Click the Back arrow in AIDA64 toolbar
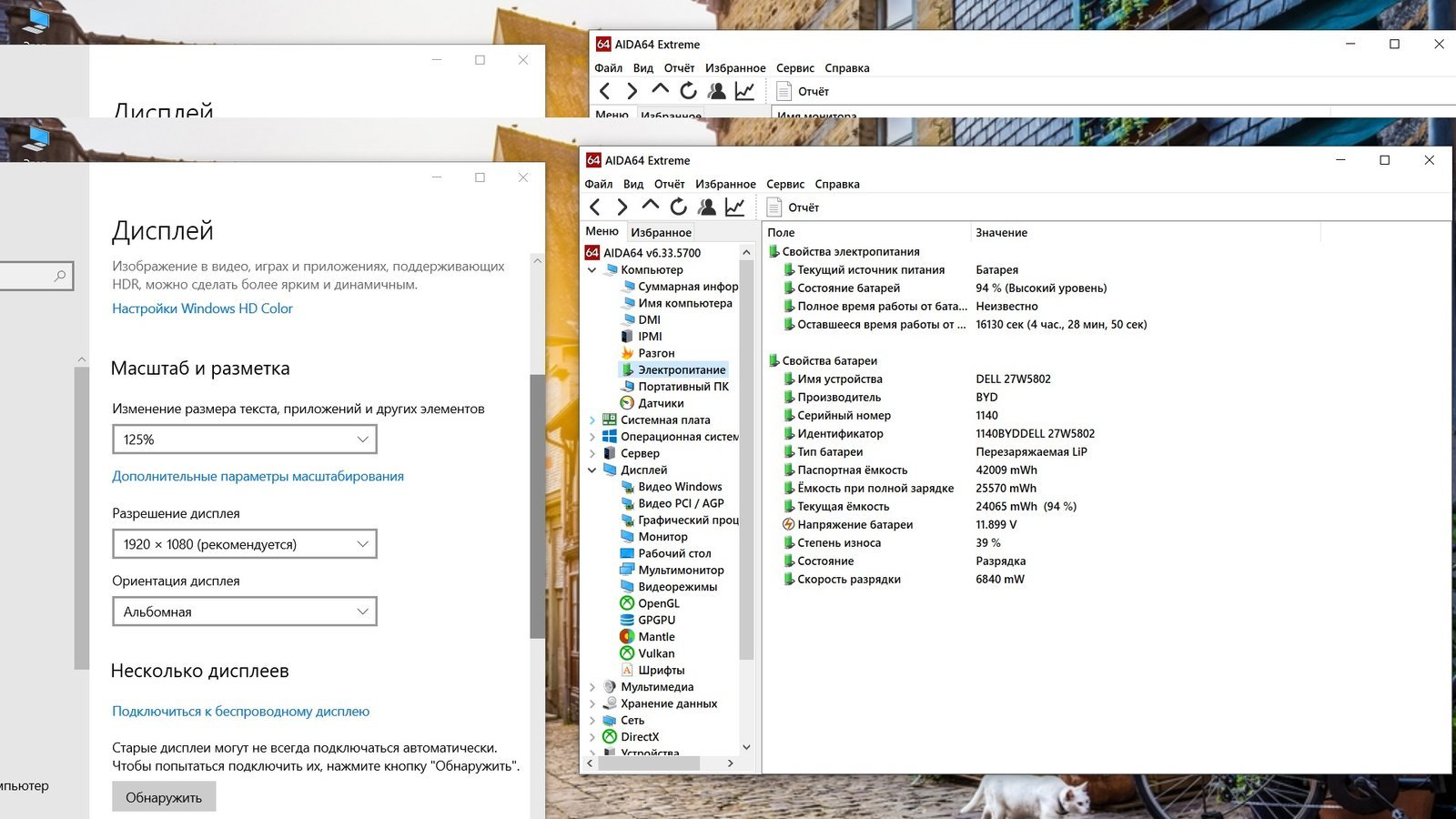The width and height of the screenshot is (1456, 819). [x=595, y=207]
